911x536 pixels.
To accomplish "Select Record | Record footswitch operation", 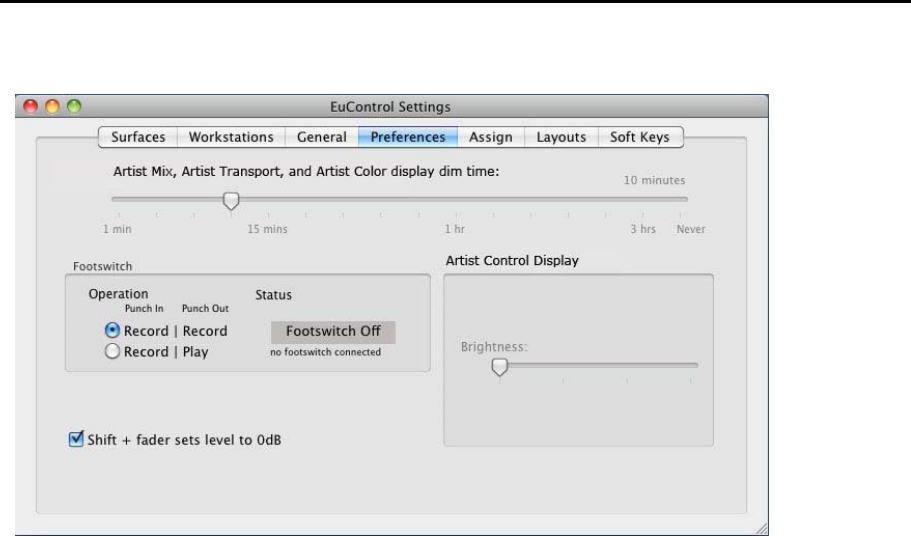I will (112, 330).
